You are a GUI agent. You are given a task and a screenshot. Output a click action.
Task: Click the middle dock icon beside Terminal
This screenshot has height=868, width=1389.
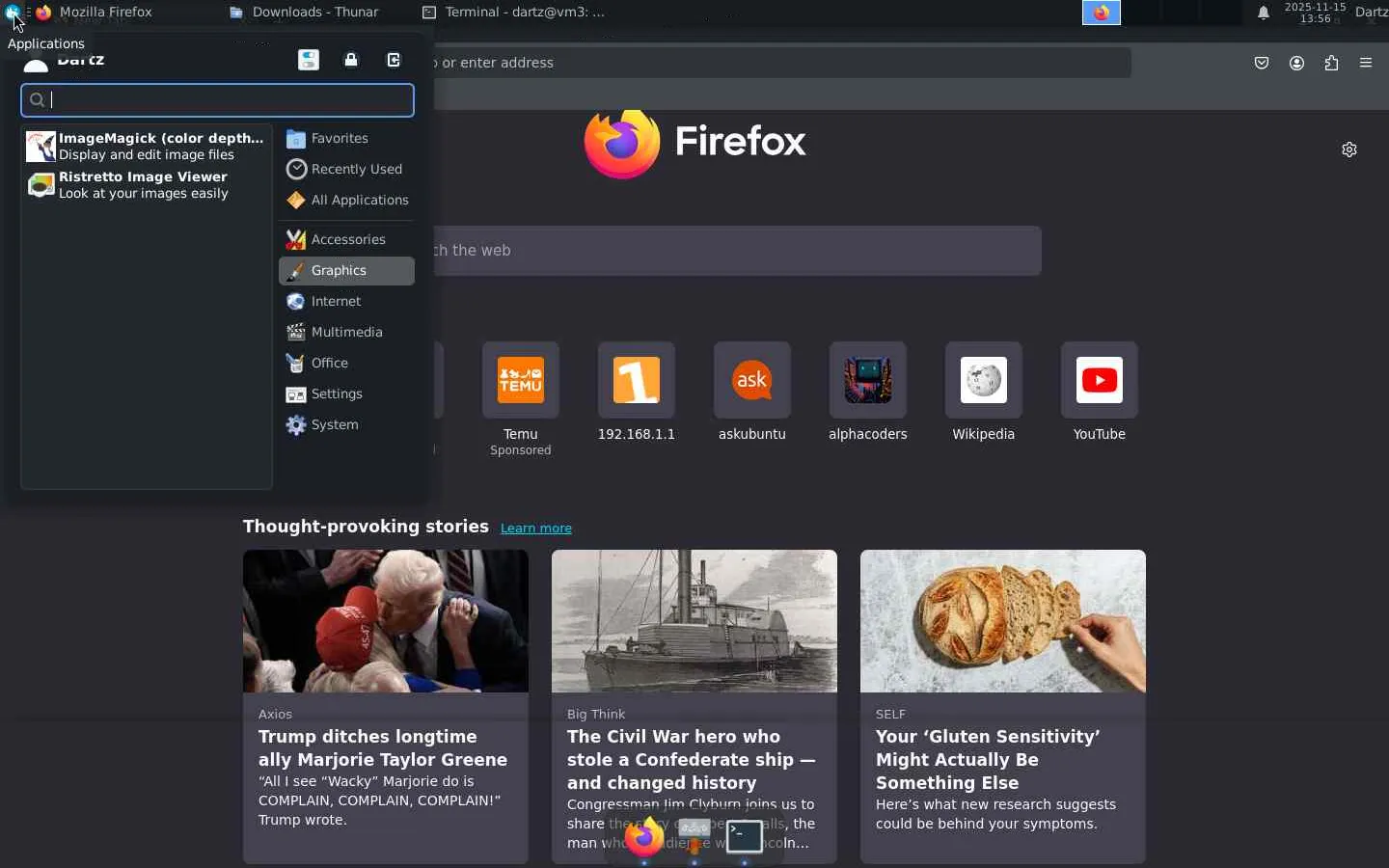[694, 837]
